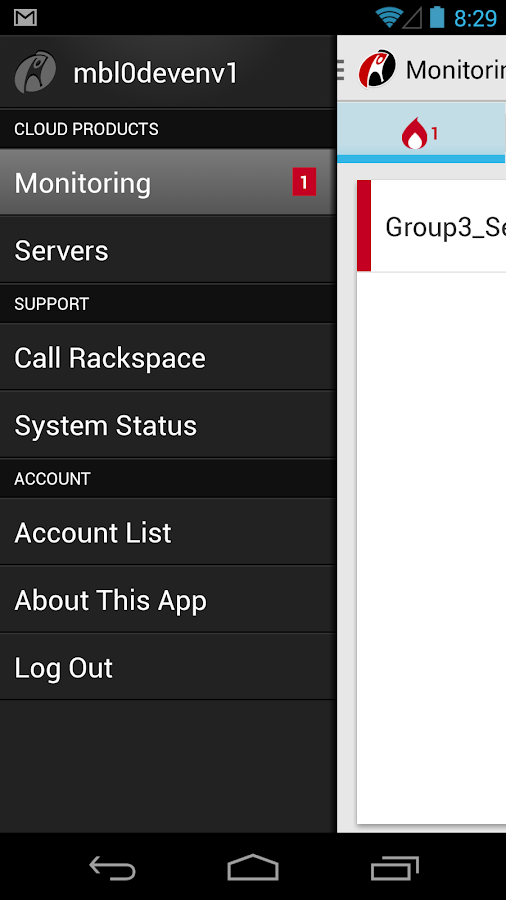Image resolution: width=506 pixels, height=900 pixels.
Task: Open the recent apps navigation button
Action: click(x=394, y=867)
